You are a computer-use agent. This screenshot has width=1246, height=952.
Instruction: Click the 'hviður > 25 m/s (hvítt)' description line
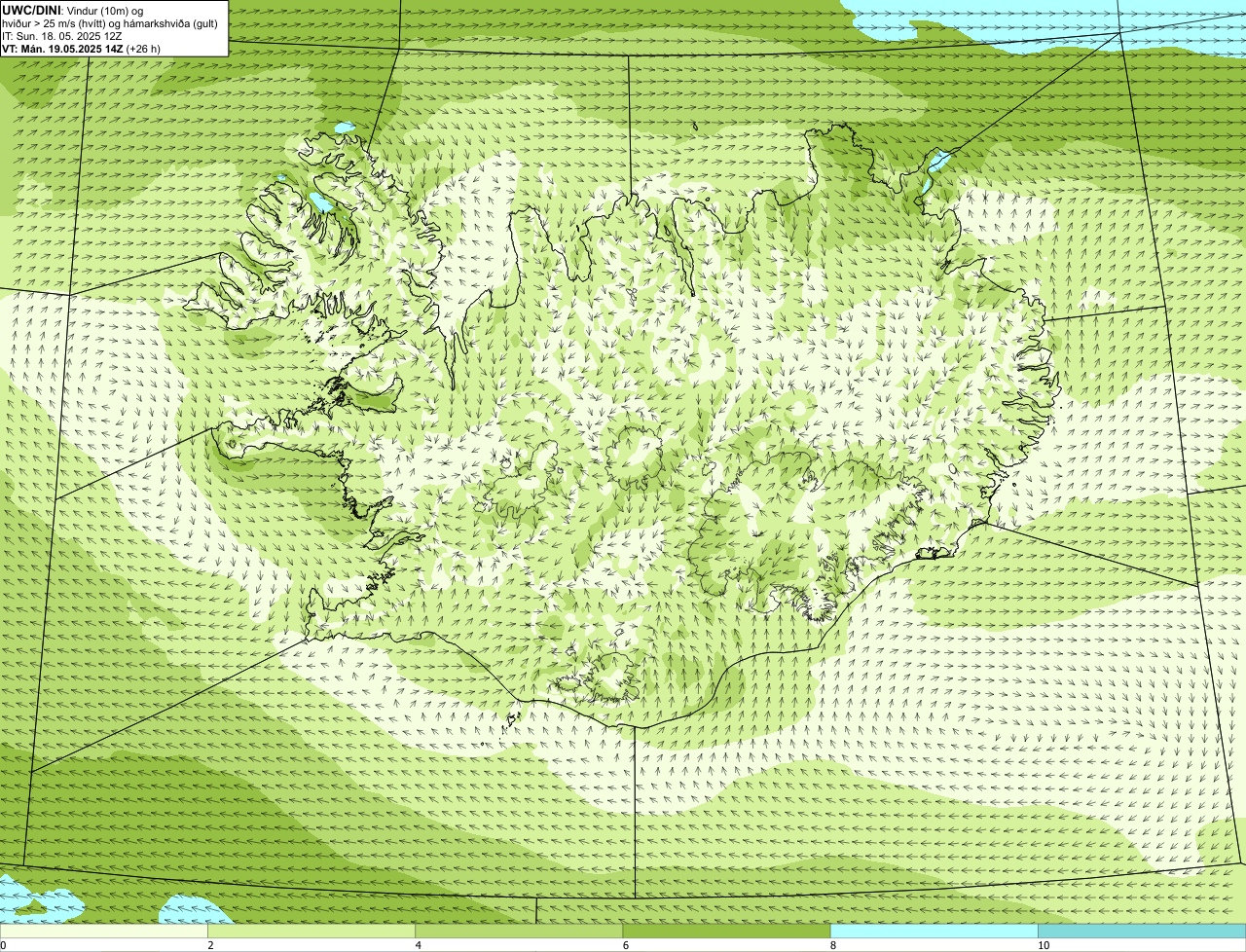coord(110,23)
